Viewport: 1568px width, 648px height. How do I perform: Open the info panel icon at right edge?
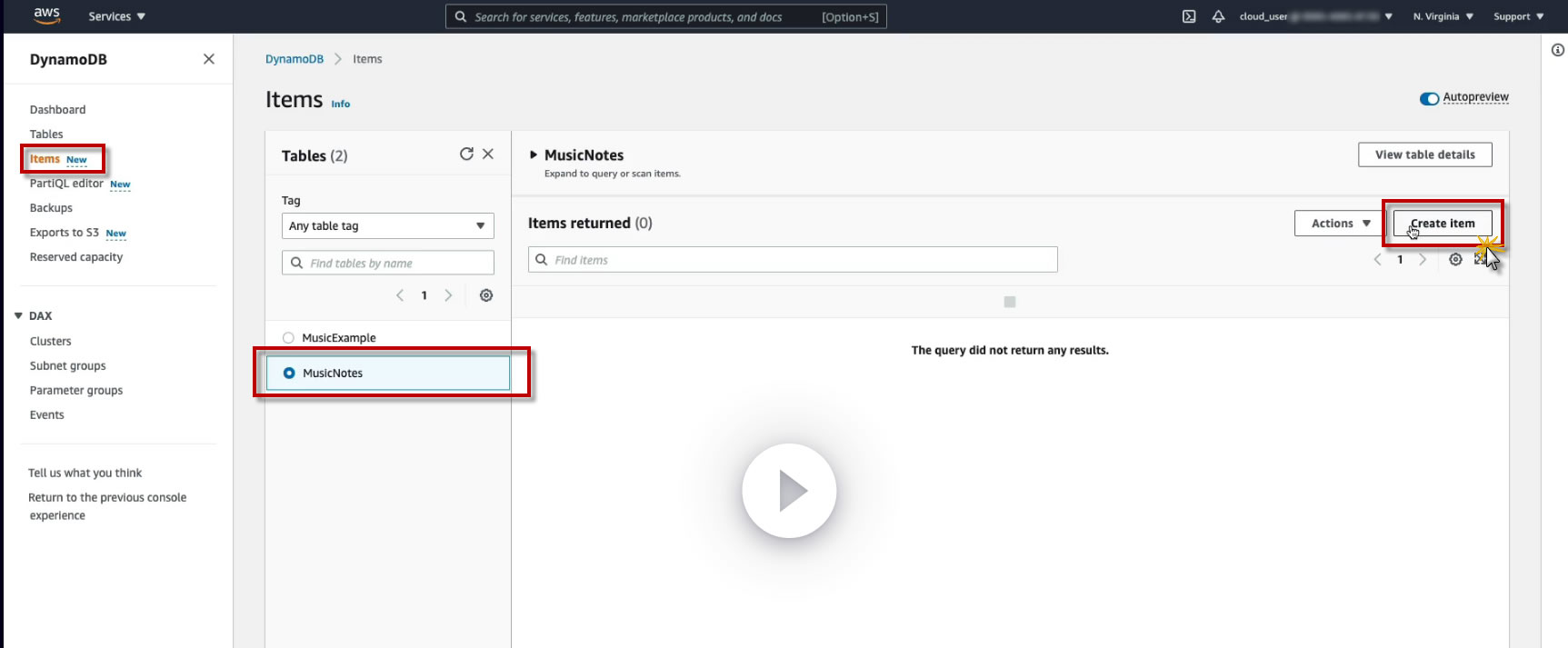point(1557,50)
